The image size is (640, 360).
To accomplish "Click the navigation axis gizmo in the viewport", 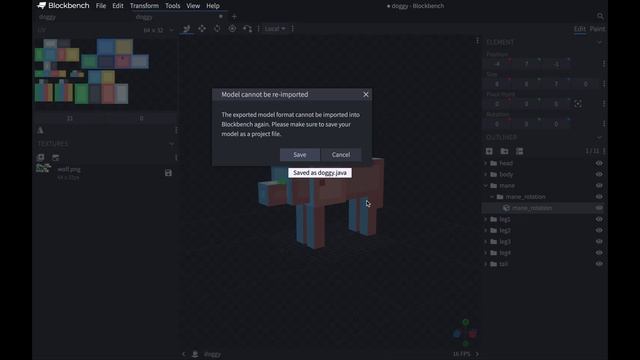I will tap(465, 333).
